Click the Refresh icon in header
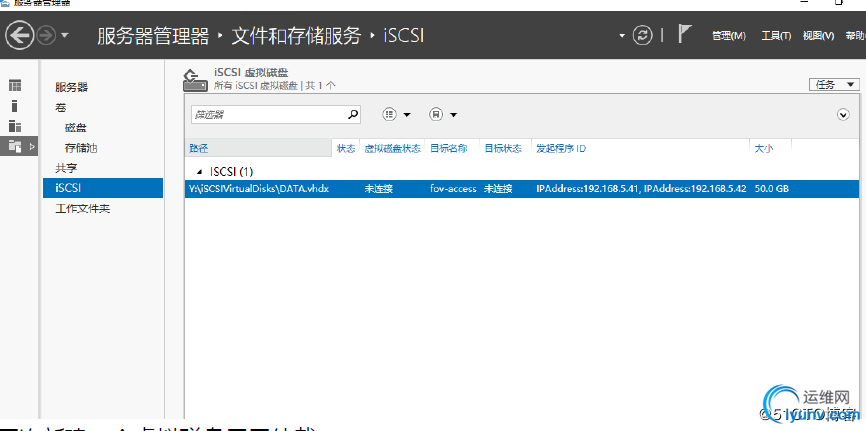The image size is (866, 431). tap(642, 36)
